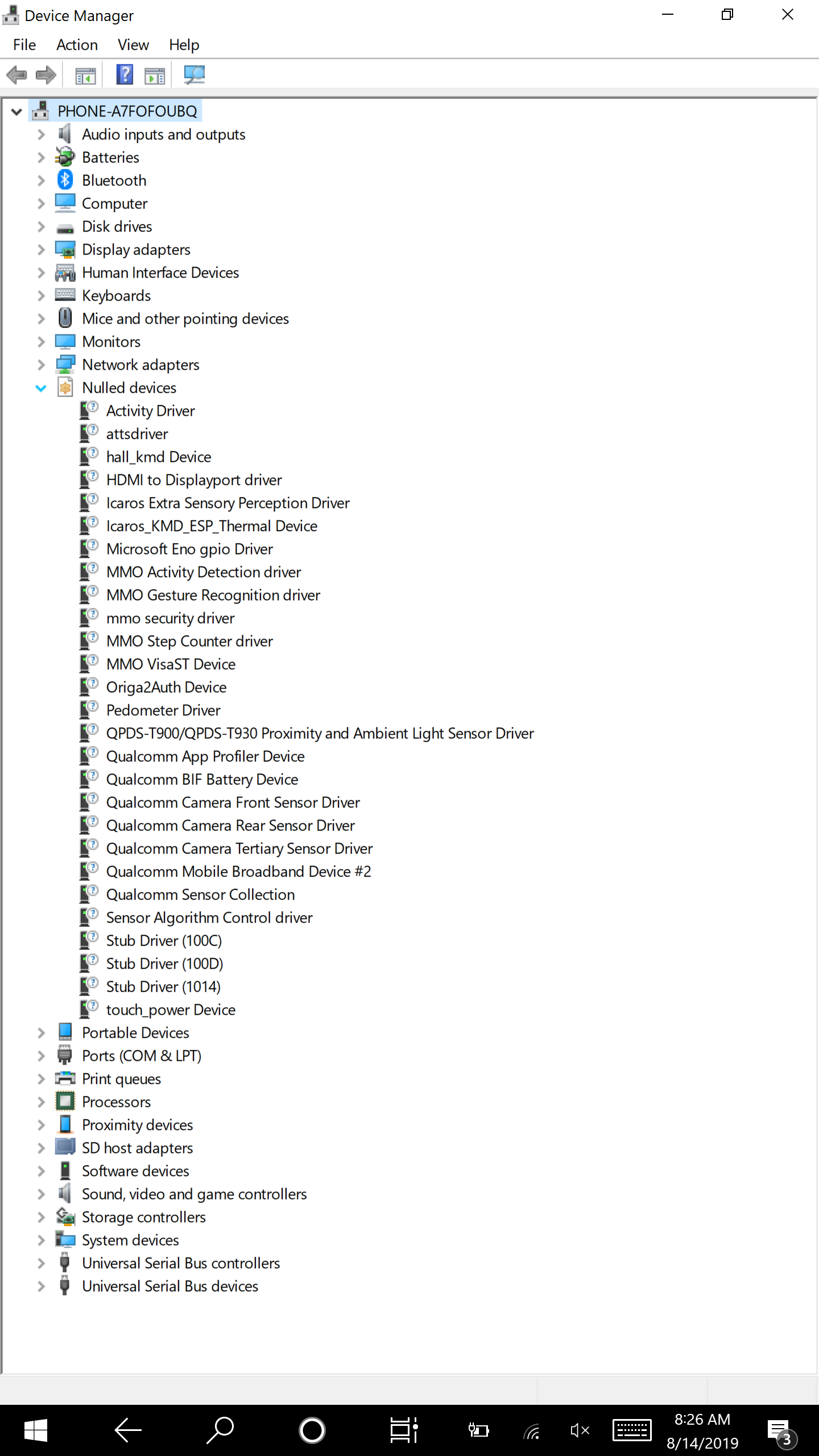This screenshot has width=819, height=1456.
Task: Select the Batteries category icon
Action: 65,157
